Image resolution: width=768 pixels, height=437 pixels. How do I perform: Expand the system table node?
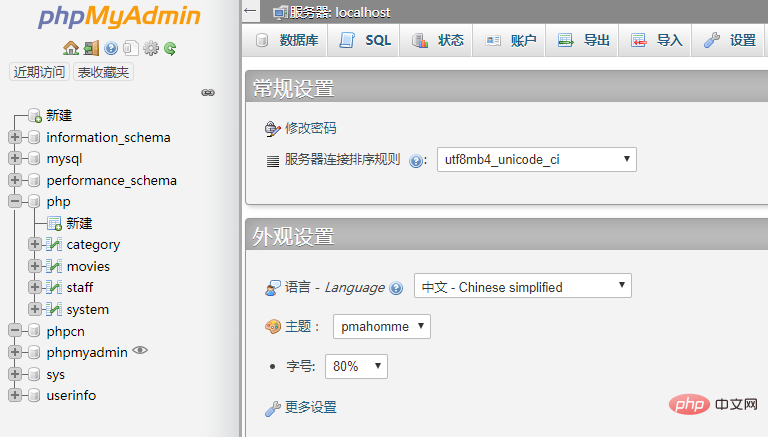[35, 309]
